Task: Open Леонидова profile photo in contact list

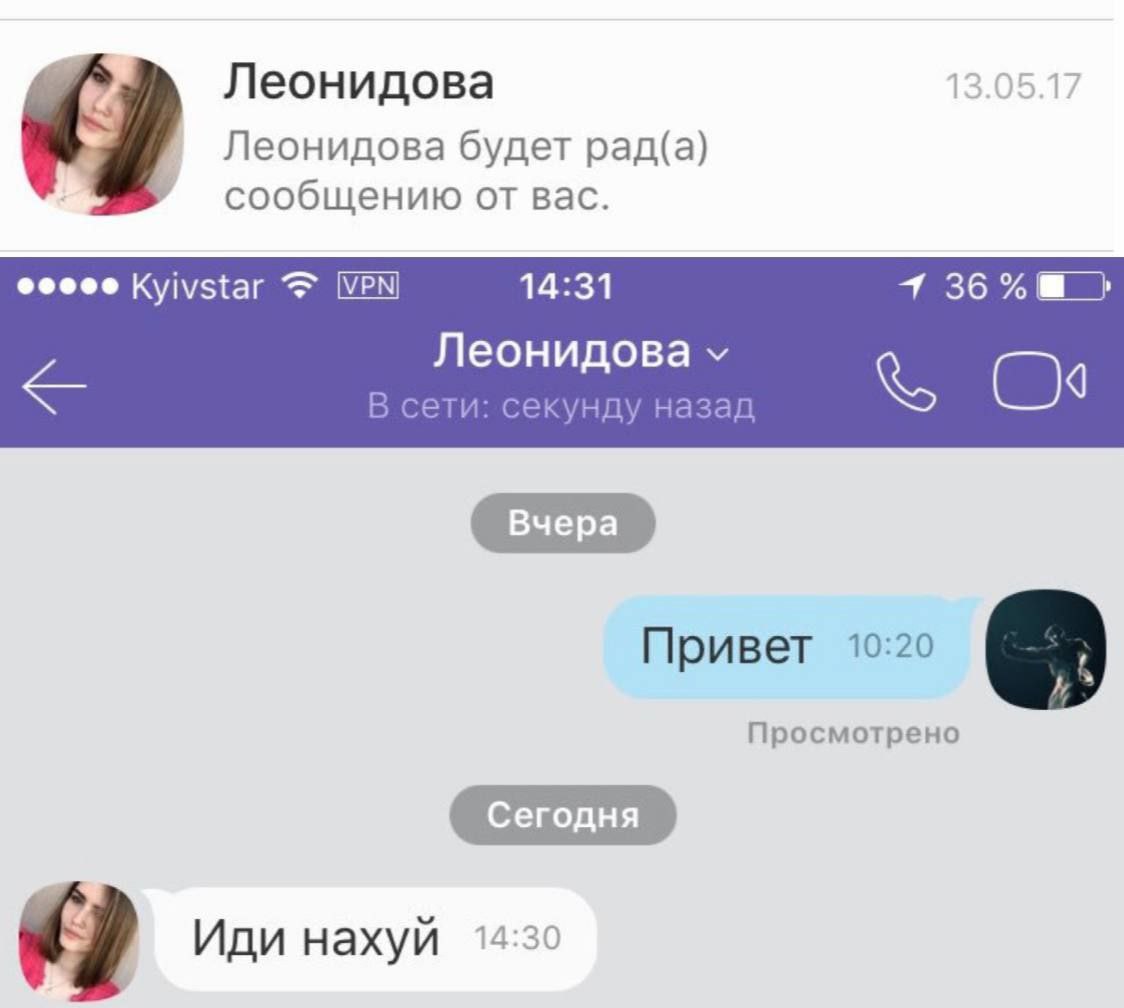Action: pos(103,134)
